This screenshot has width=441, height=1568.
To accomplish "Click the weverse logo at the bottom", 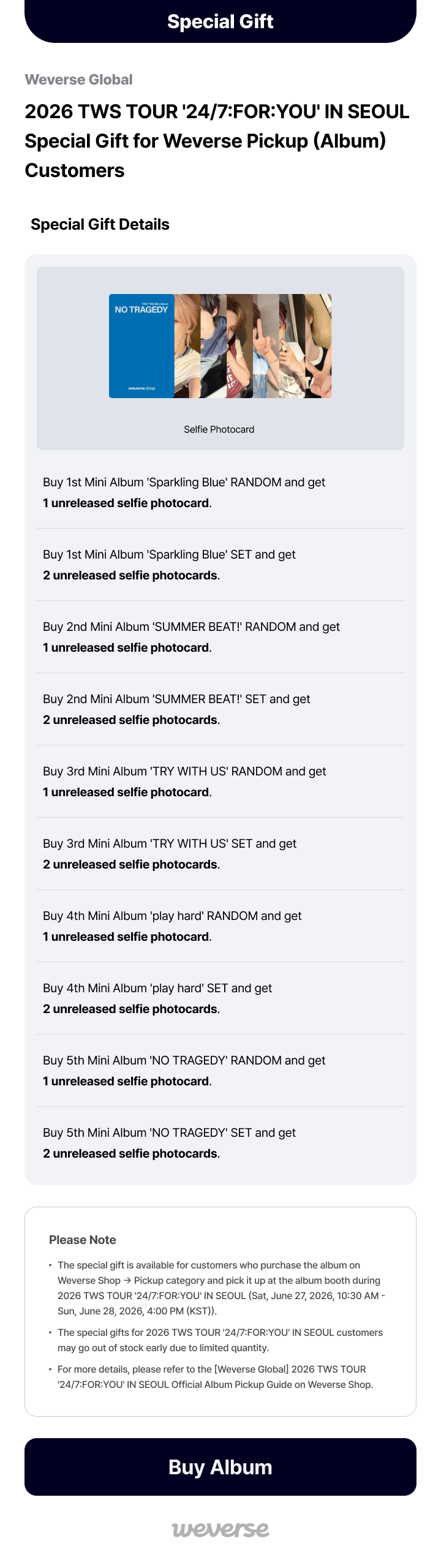I will coord(221,1529).
